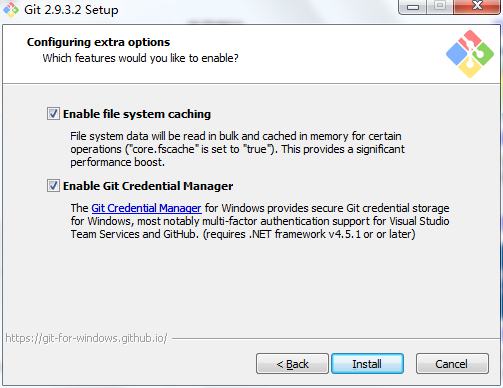
Task: Uncheck the file system caching checkbox
Action: tap(53, 114)
